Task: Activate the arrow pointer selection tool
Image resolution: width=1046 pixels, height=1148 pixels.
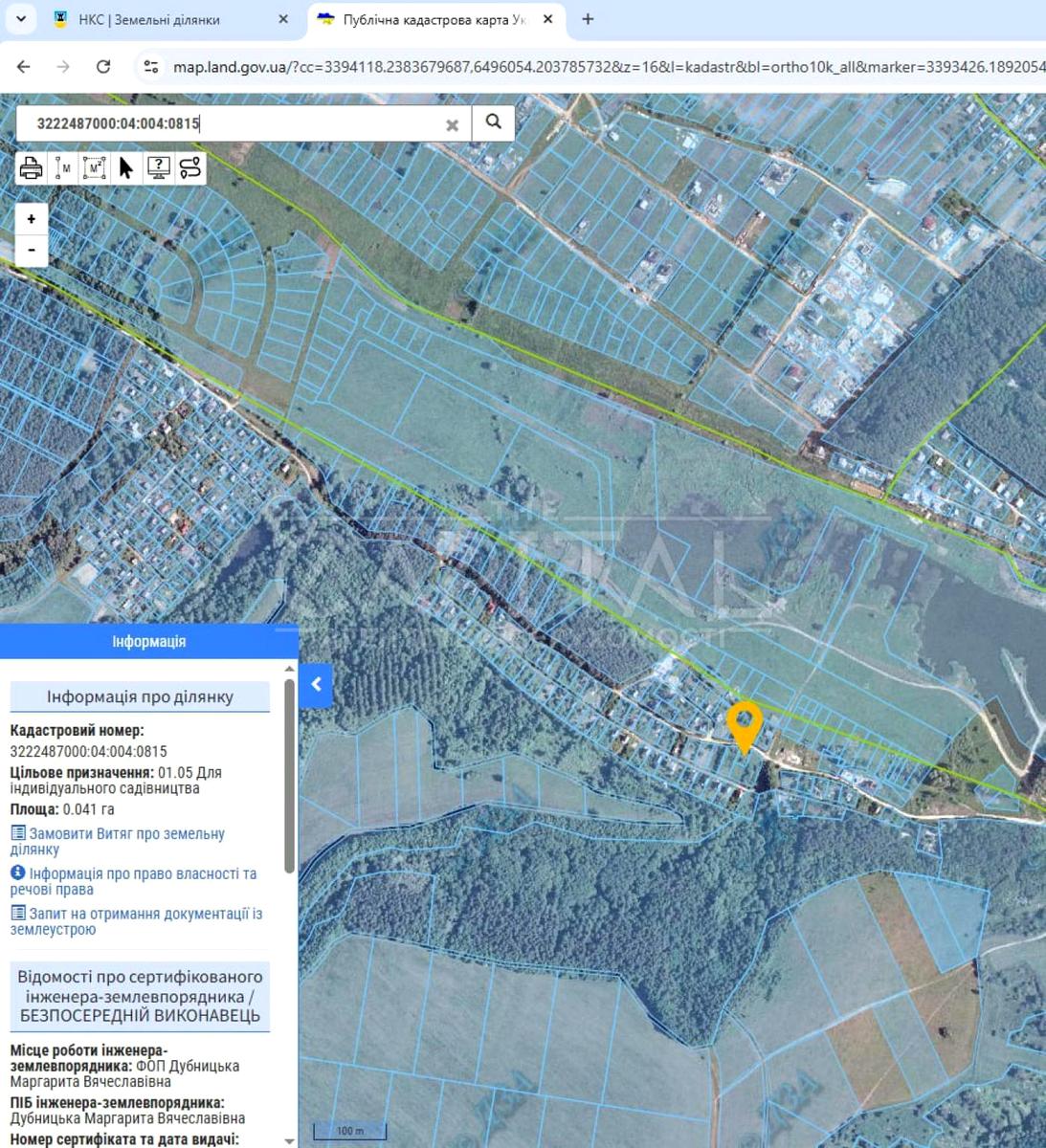Action: click(125, 168)
